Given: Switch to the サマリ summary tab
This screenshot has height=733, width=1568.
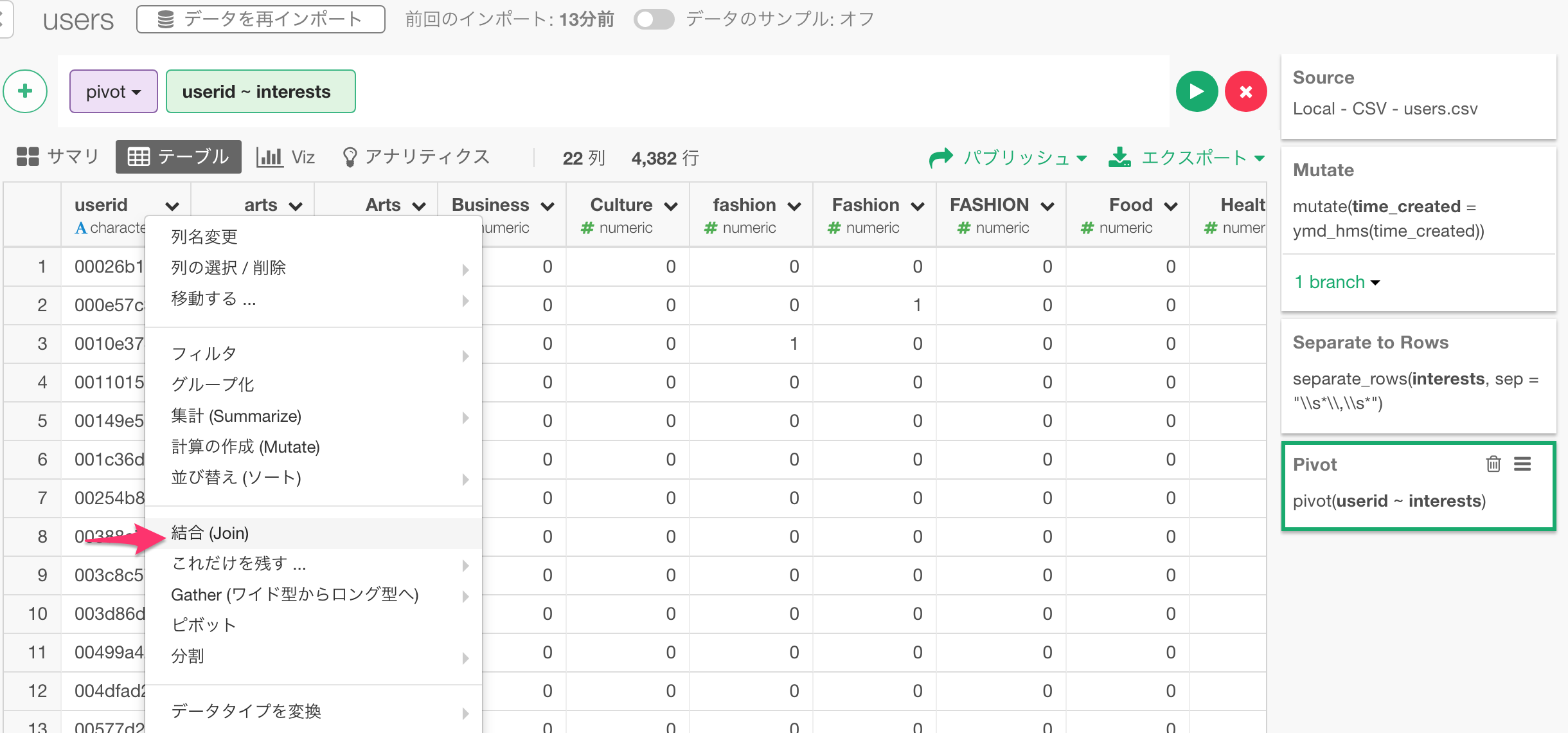Looking at the screenshot, I should (x=57, y=156).
